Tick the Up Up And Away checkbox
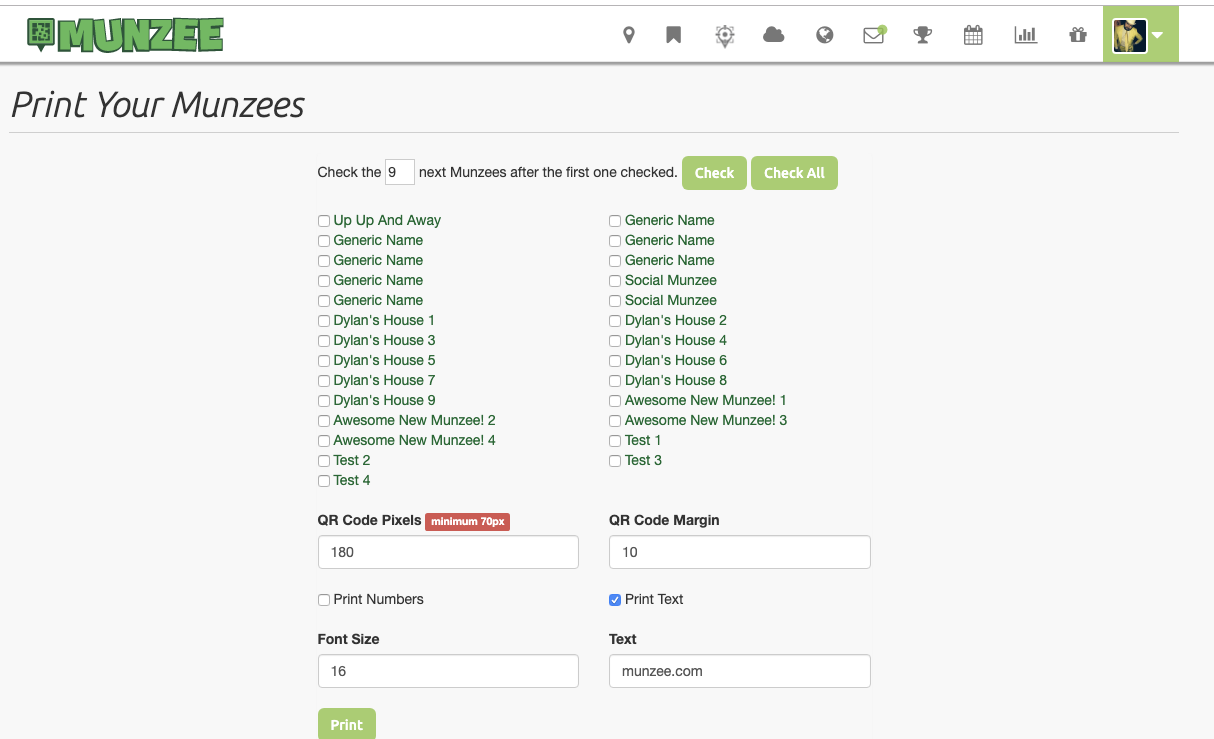Image resolution: width=1214 pixels, height=739 pixels. [324, 221]
